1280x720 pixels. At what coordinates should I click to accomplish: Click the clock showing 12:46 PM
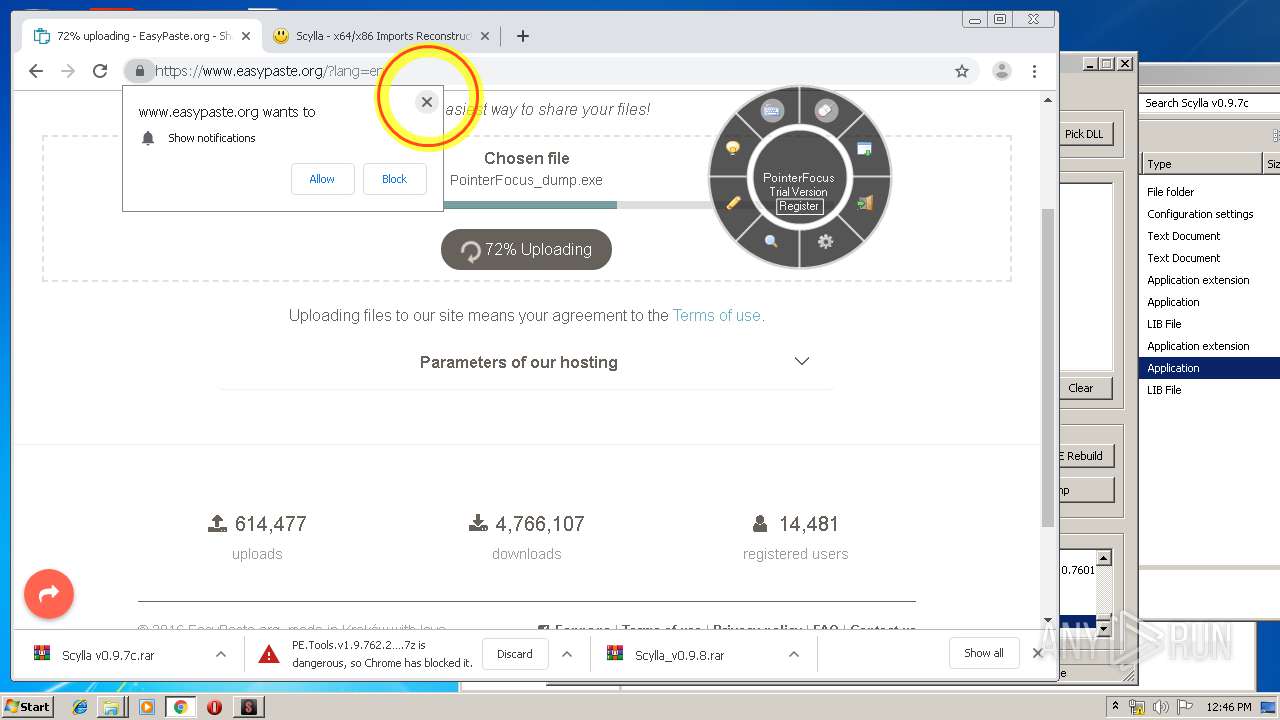[1229, 707]
